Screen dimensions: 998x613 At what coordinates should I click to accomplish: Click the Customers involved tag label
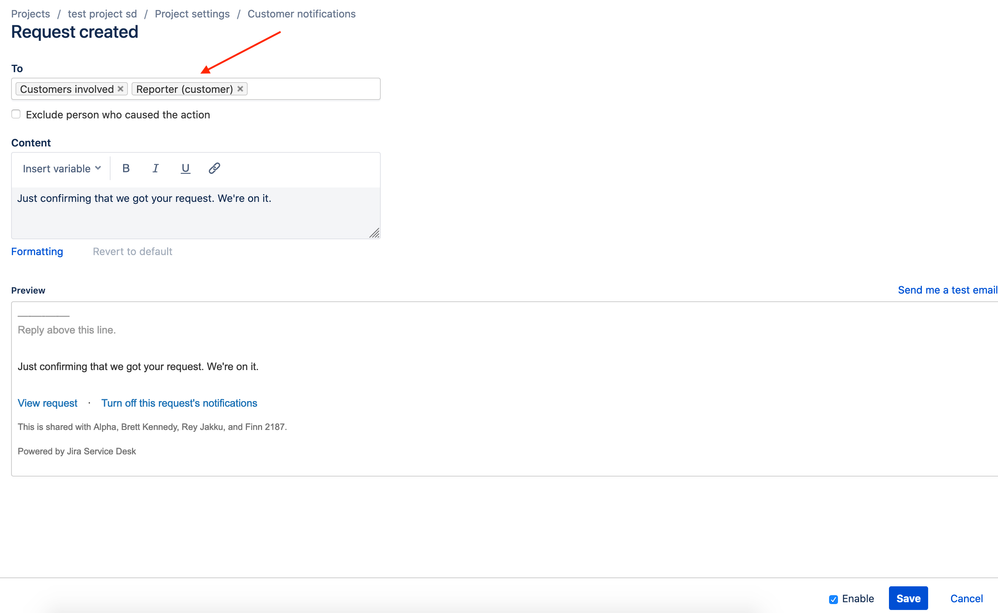point(67,89)
